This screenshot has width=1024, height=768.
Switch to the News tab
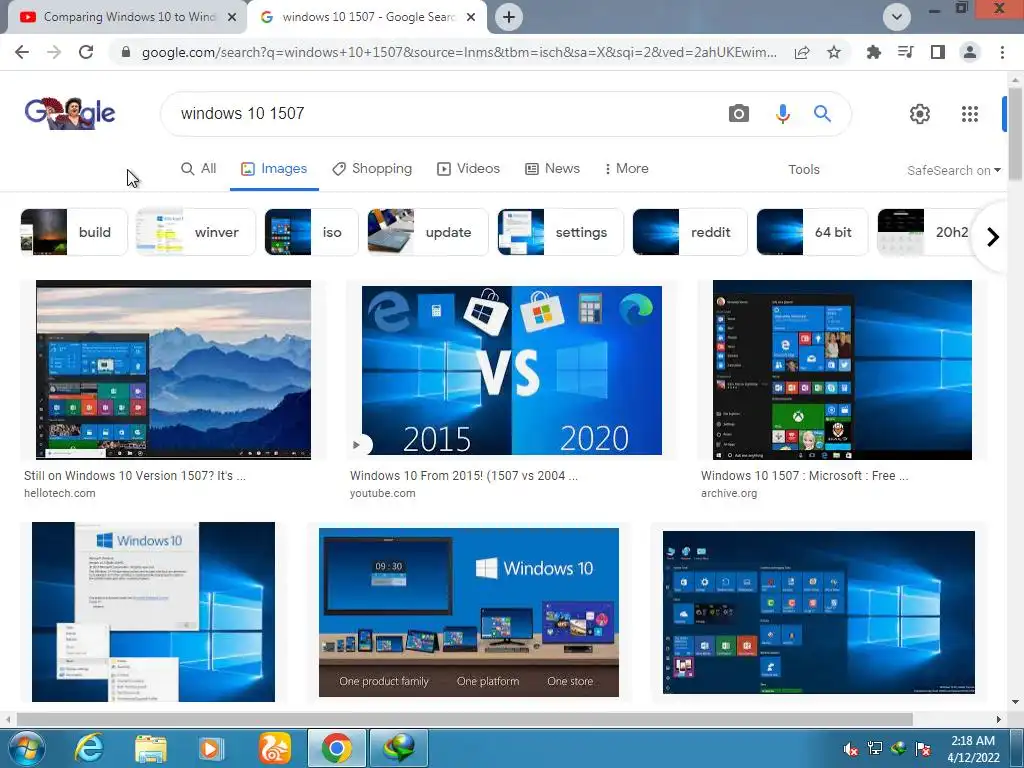pyautogui.click(x=552, y=168)
